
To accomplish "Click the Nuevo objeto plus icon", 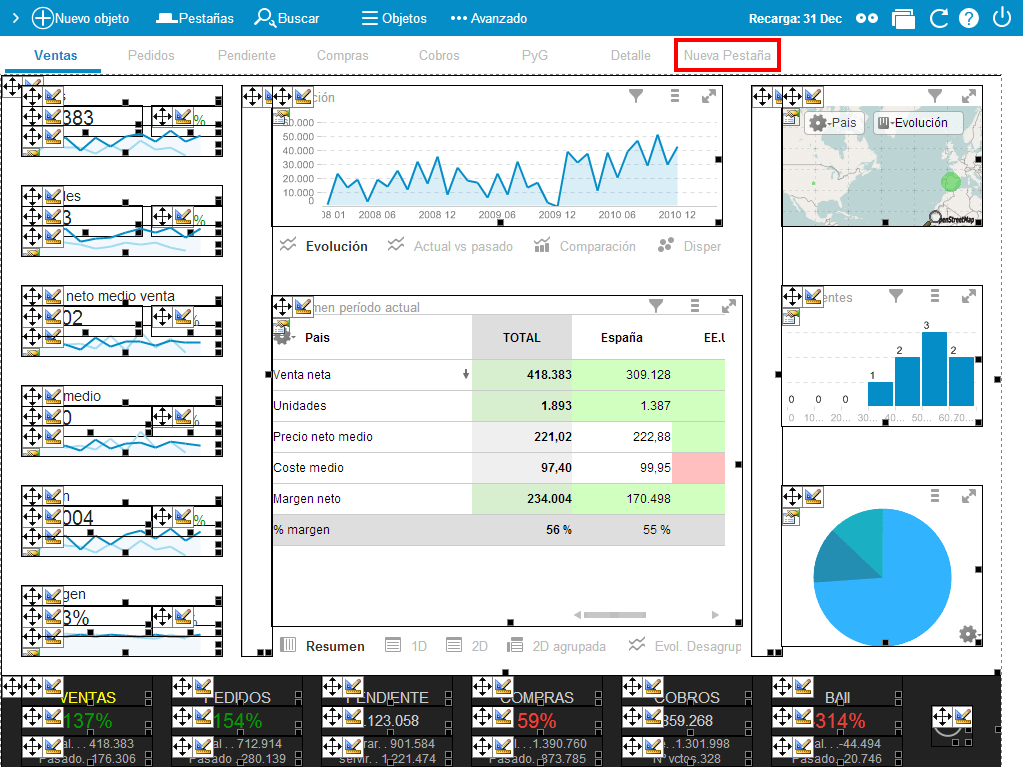I will click(43, 18).
